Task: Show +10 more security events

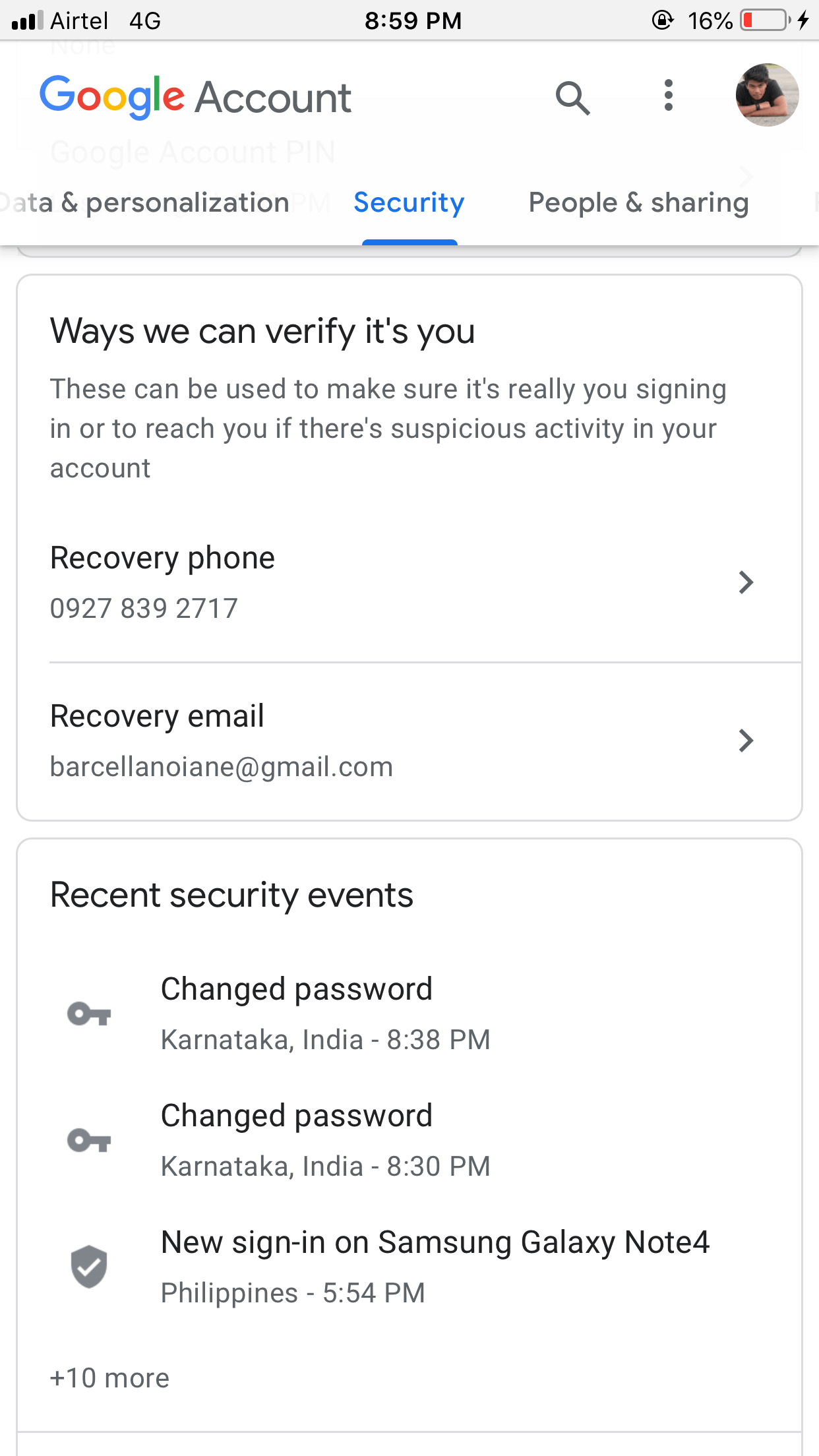Action: click(109, 1378)
